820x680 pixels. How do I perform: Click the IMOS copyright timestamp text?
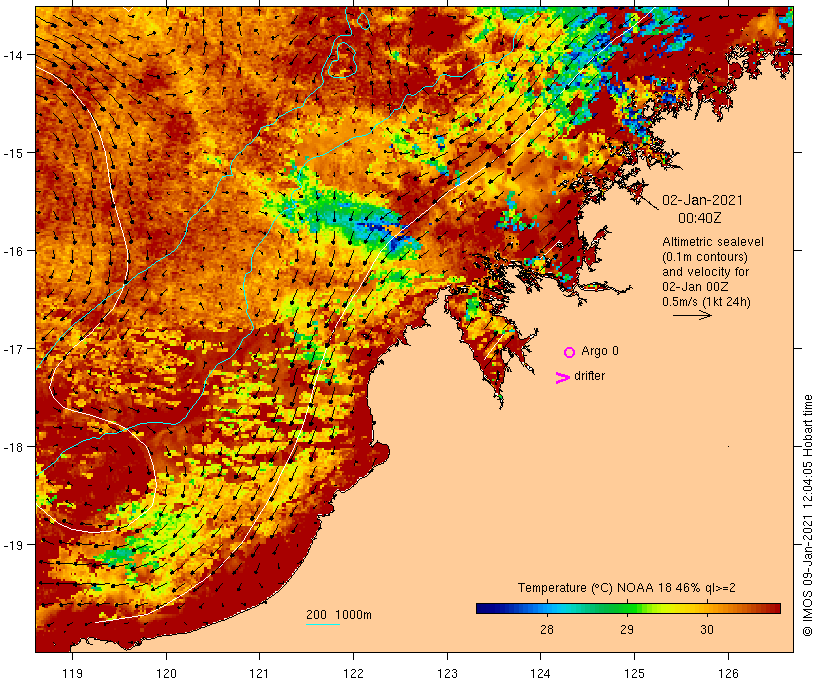(x=807, y=516)
